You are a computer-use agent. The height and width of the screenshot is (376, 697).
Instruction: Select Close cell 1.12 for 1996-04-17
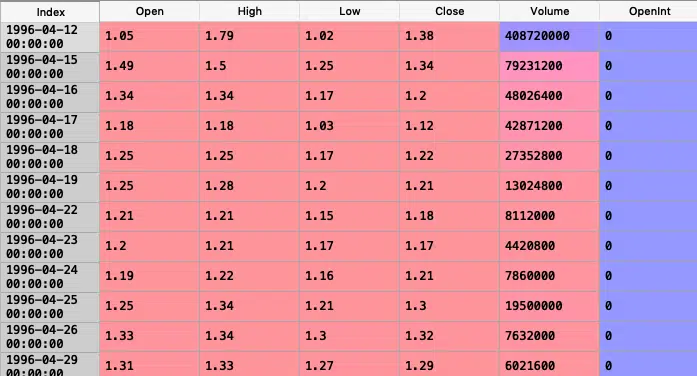point(449,126)
